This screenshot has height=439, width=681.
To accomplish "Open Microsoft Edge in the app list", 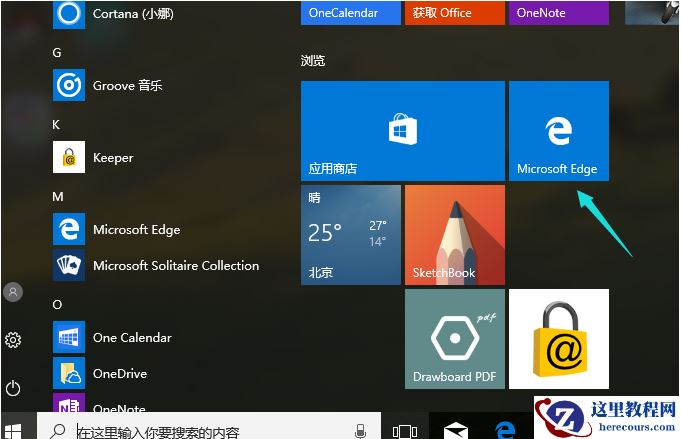I will [116, 229].
